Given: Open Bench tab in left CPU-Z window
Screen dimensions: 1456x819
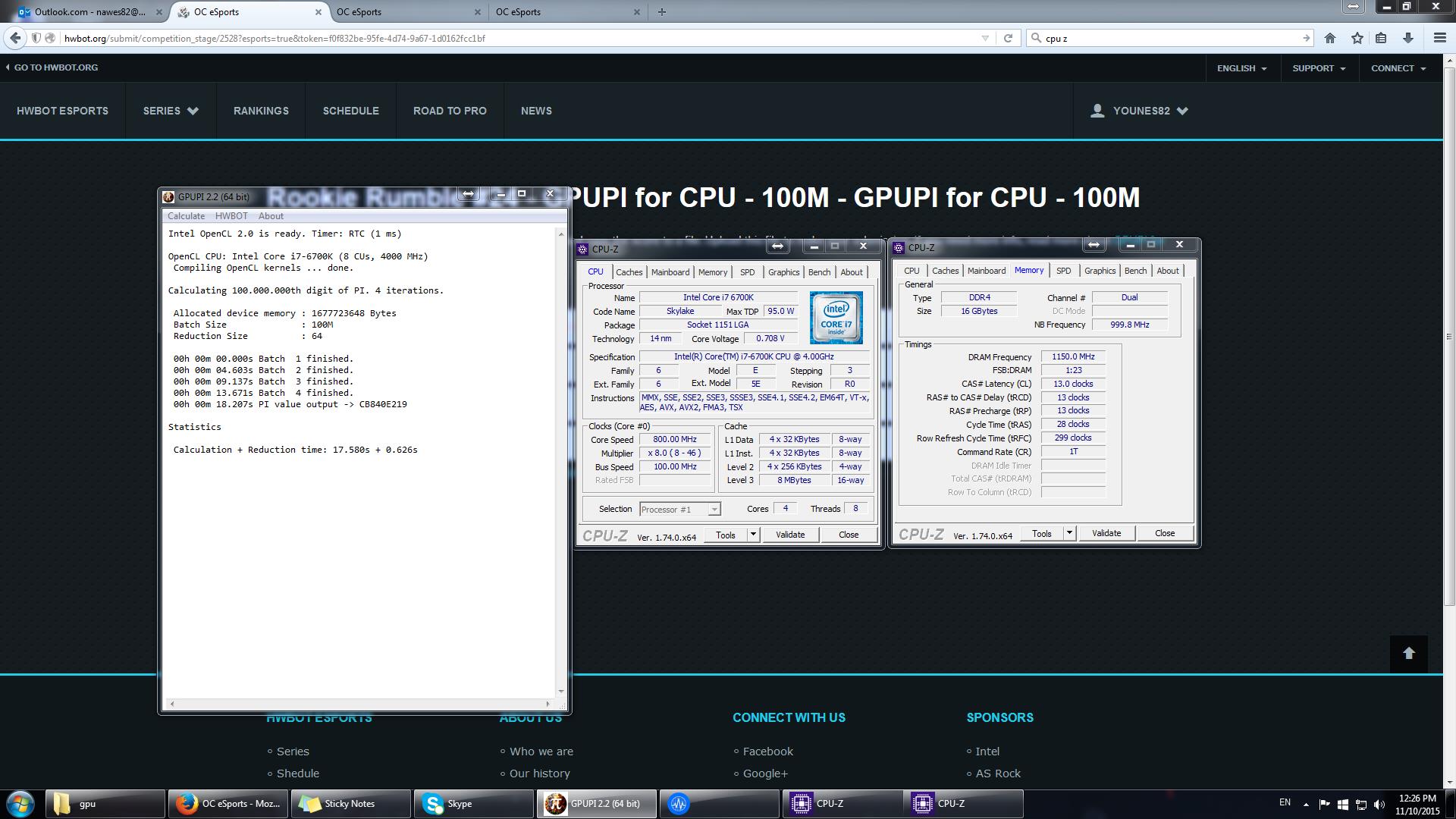Looking at the screenshot, I should click(x=819, y=272).
